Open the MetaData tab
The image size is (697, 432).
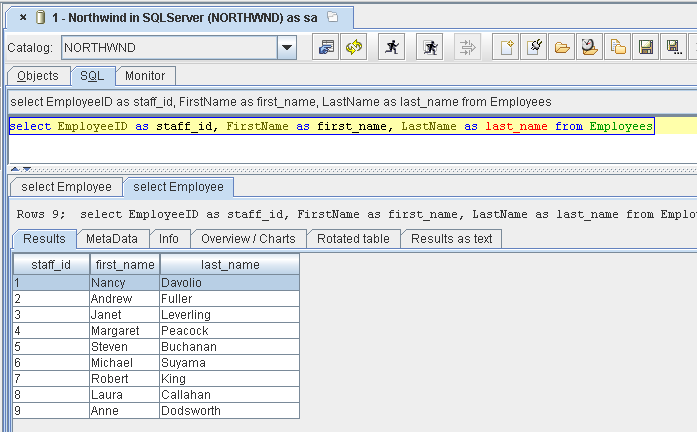pyautogui.click(x=112, y=239)
